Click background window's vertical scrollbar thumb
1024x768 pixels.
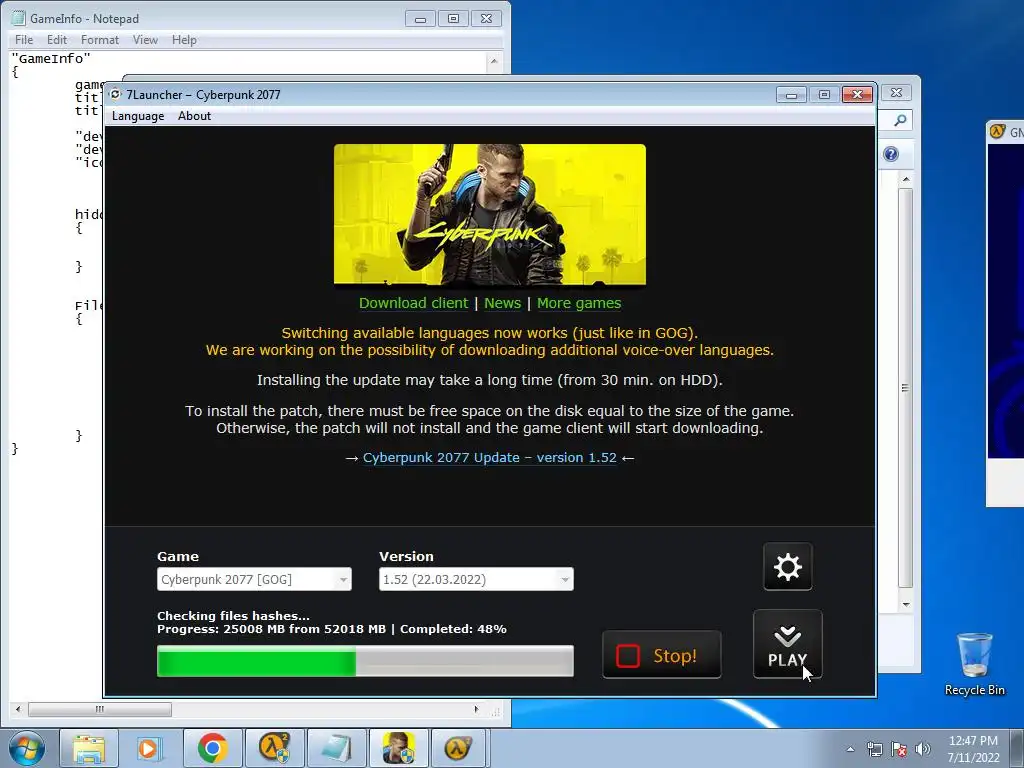click(x=905, y=388)
